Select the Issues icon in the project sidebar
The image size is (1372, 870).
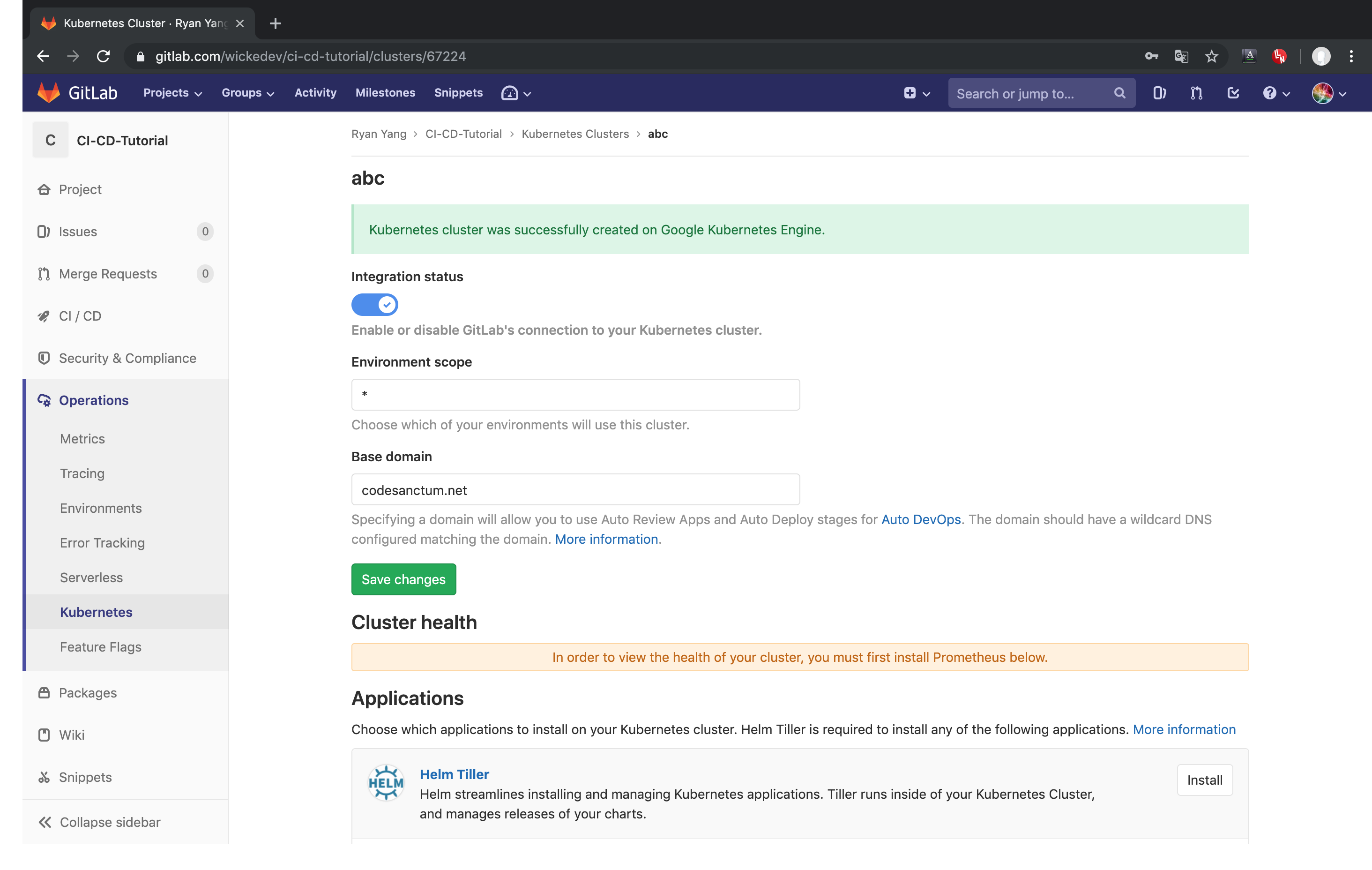44,232
